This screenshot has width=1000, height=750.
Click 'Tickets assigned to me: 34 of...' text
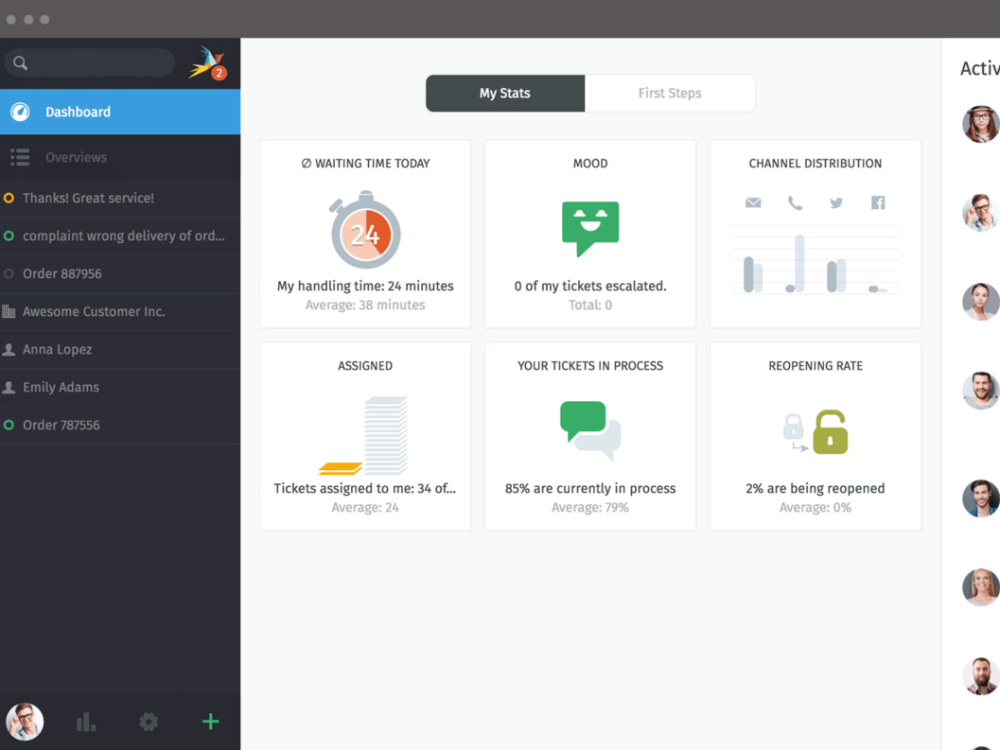click(365, 488)
